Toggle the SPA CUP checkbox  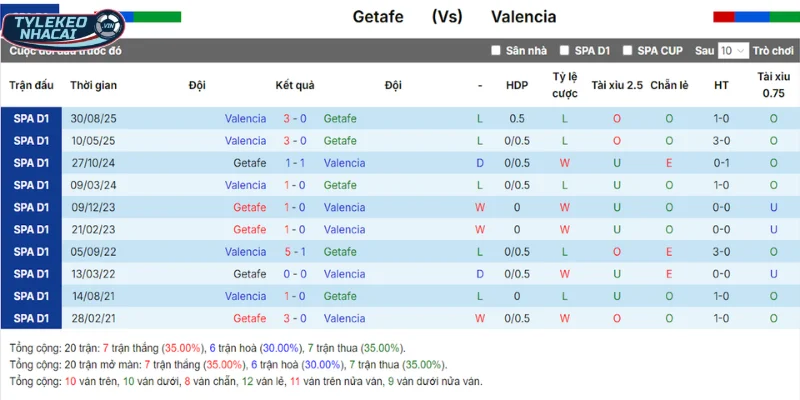click(x=628, y=50)
